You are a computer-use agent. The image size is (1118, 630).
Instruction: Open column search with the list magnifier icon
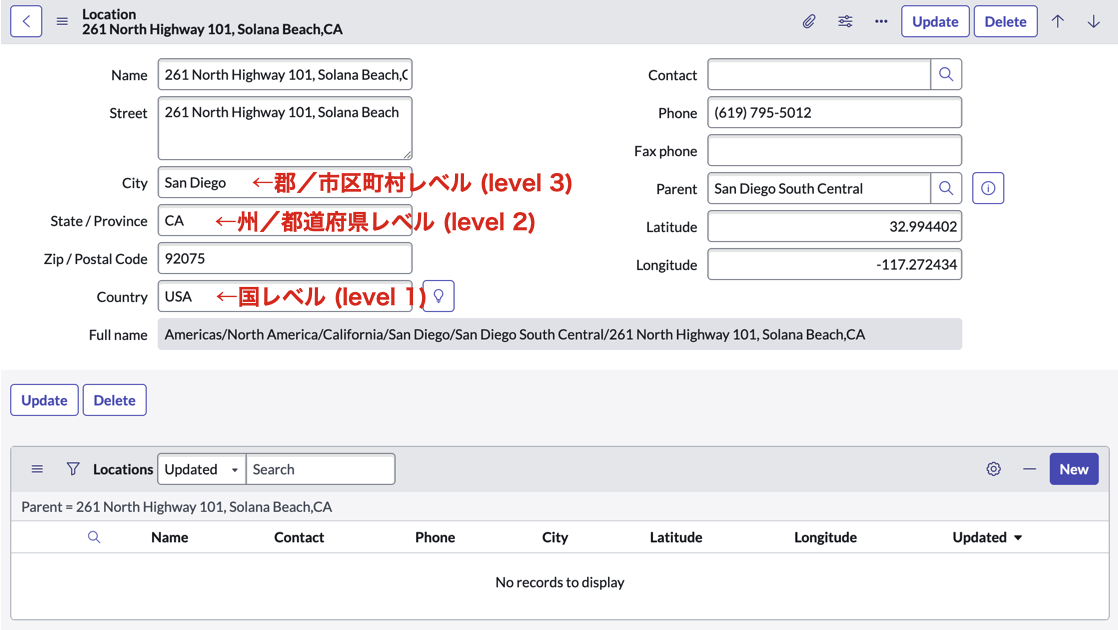click(94, 537)
